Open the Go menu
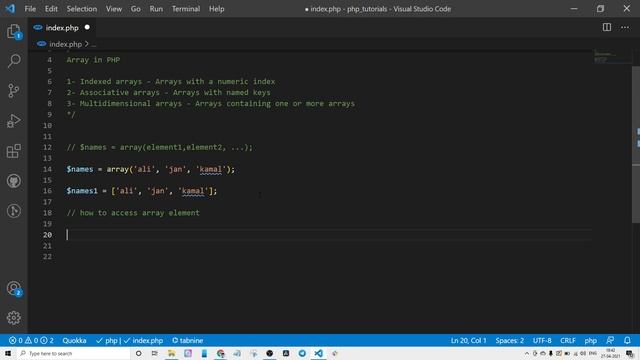Image resolution: width=640 pixels, height=360 pixels. coord(136,9)
